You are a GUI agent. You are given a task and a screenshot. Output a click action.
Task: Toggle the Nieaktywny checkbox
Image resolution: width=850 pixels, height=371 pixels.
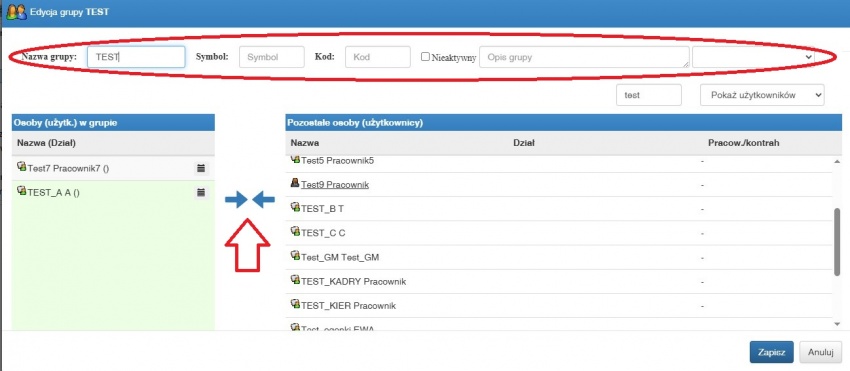(x=426, y=56)
